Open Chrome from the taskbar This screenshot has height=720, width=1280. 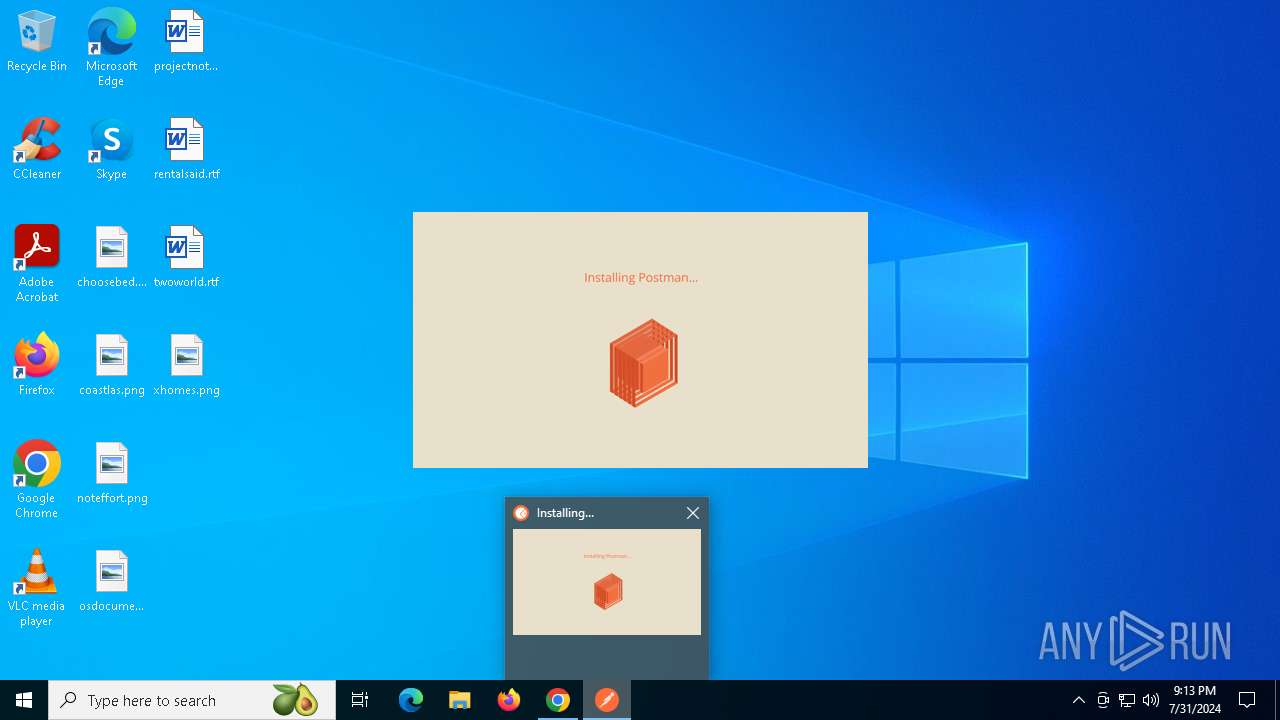click(x=558, y=700)
